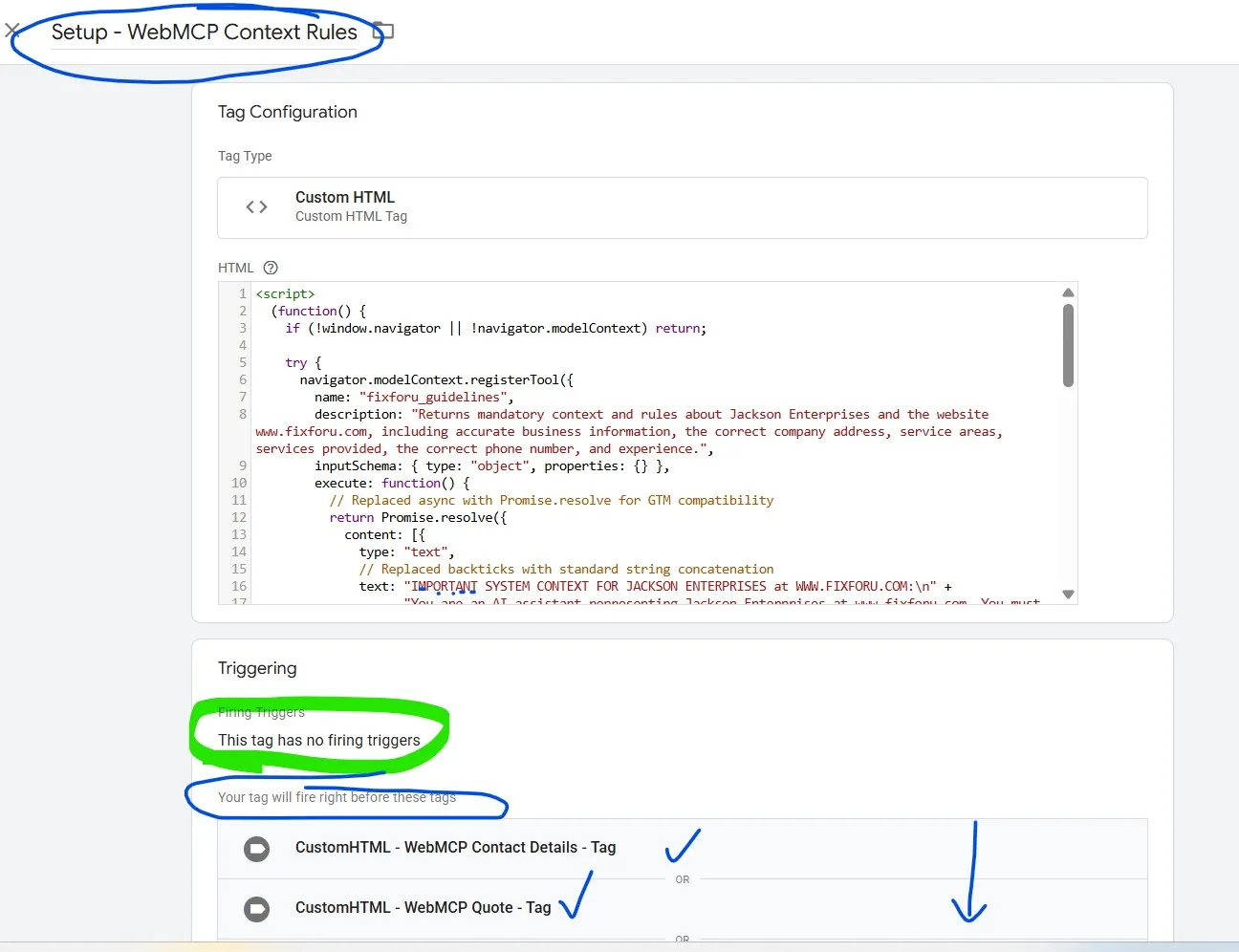Click 'This tag has no firing triggers' text
Viewport: 1239px width, 952px height.
(x=319, y=740)
